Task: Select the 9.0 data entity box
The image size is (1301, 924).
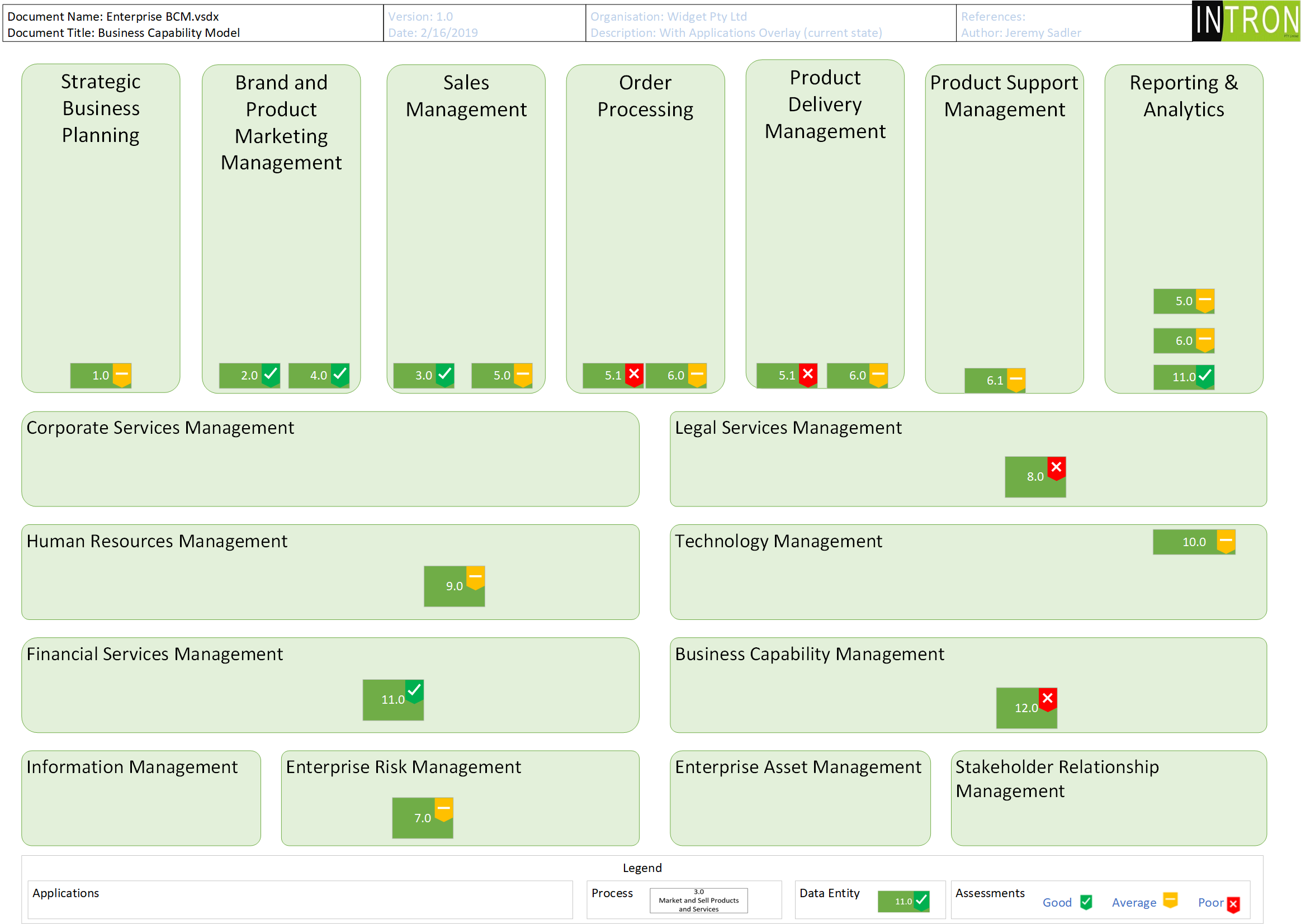Action: [453, 586]
